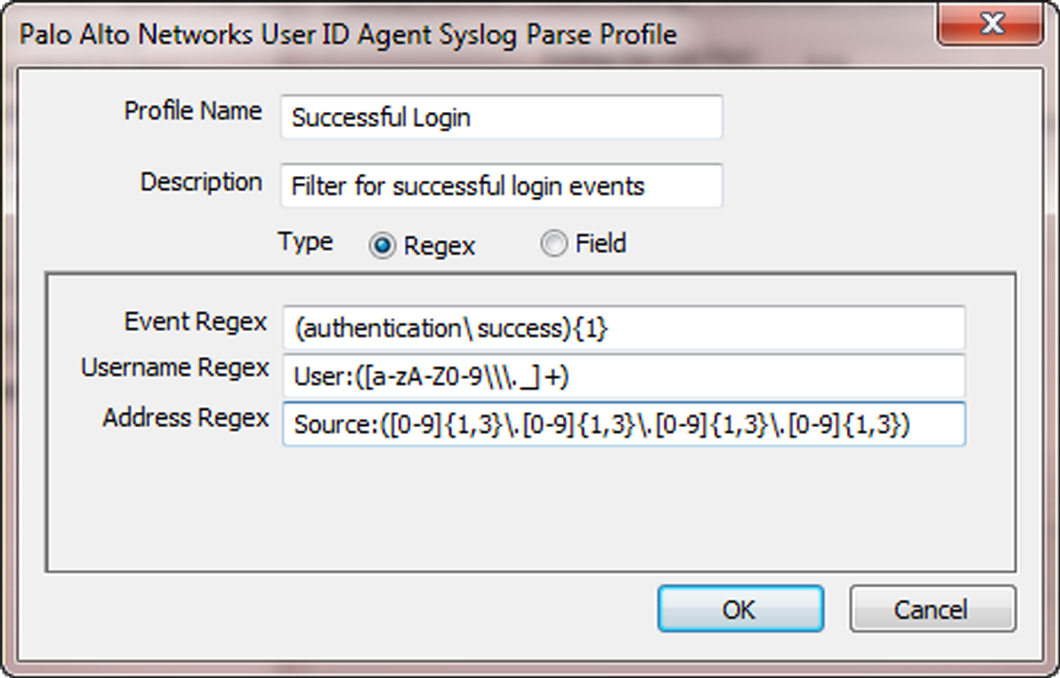The image size is (1060, 678).
Task: Focus the Address Regex text field
Action: [623, 424]
